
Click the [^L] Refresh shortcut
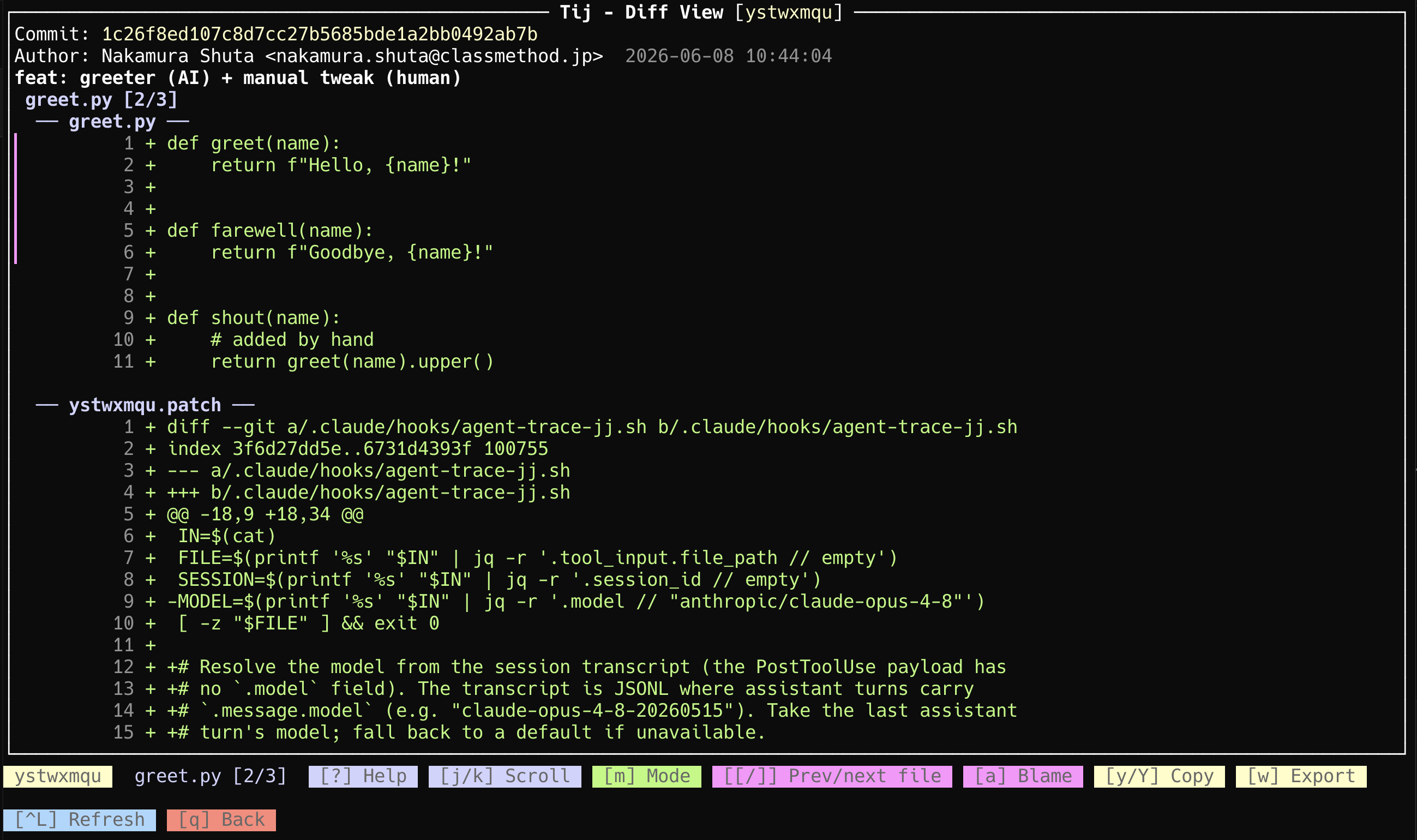79,820
